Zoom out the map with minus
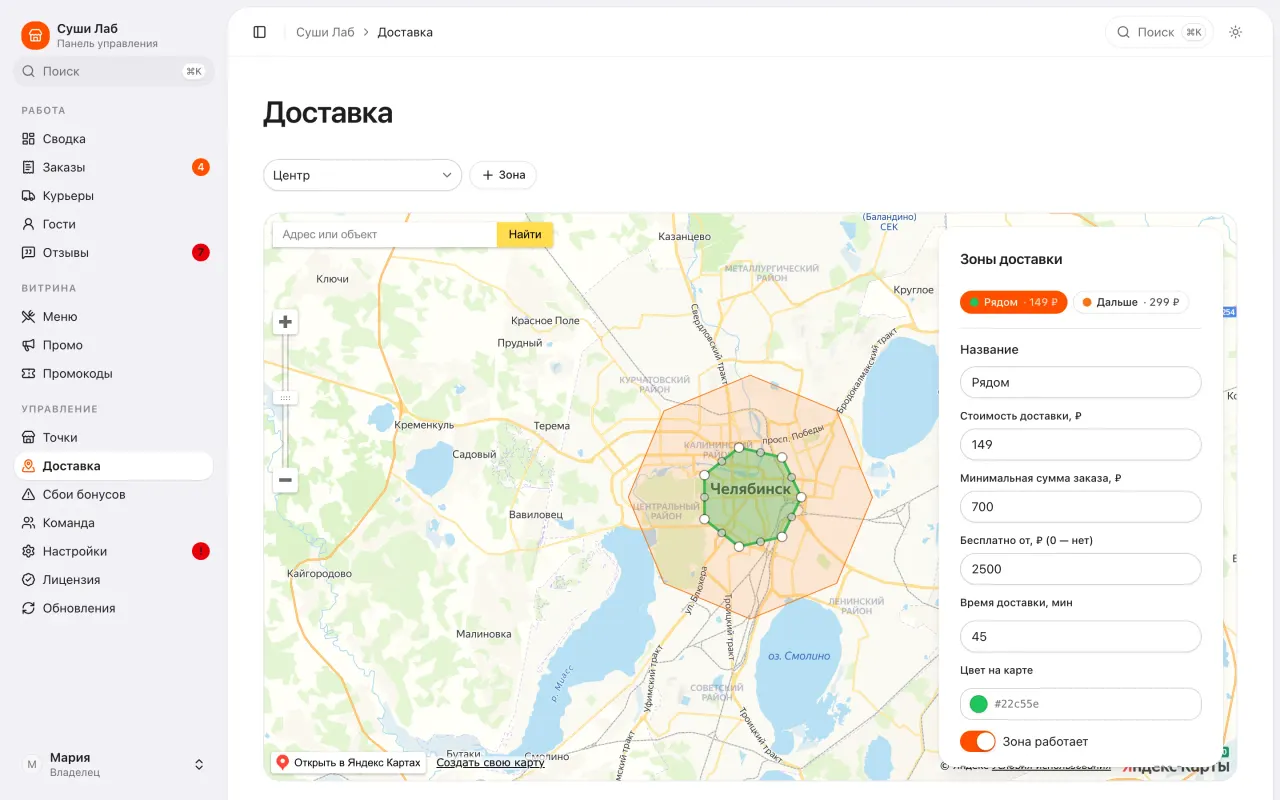Screen dimensions: 1280x800 (286, 481)
